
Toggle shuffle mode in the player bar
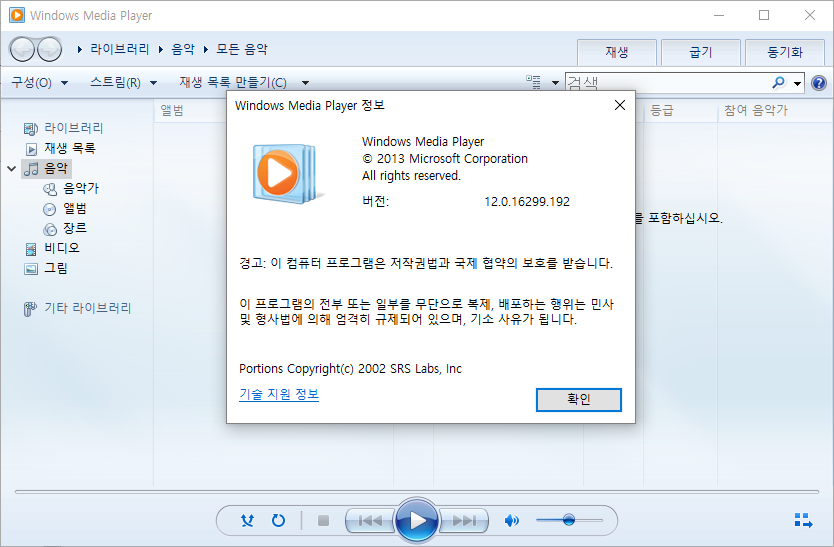point(247,520)
